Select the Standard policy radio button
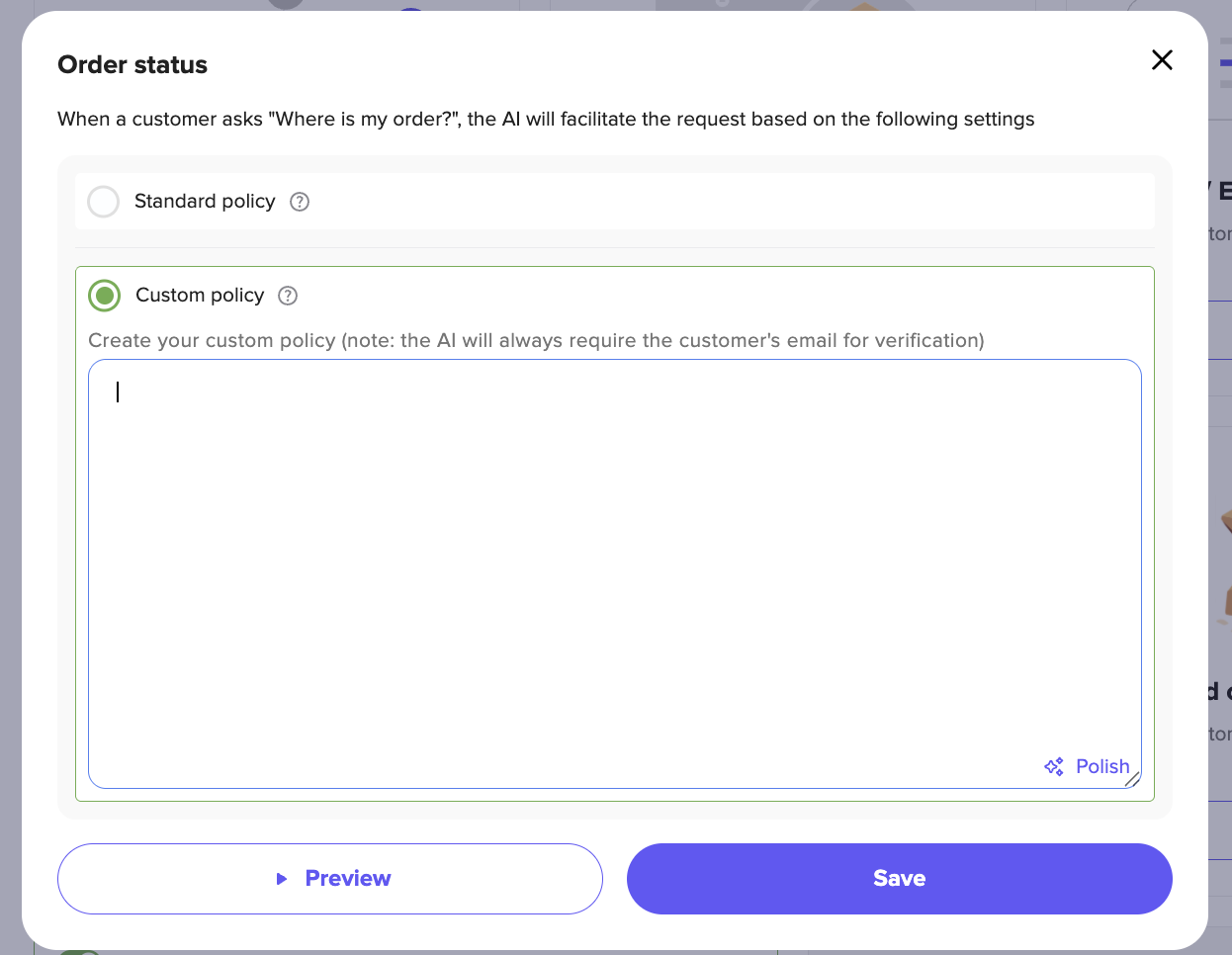The height and width of the screenshot is (955, 1232). 104,202
